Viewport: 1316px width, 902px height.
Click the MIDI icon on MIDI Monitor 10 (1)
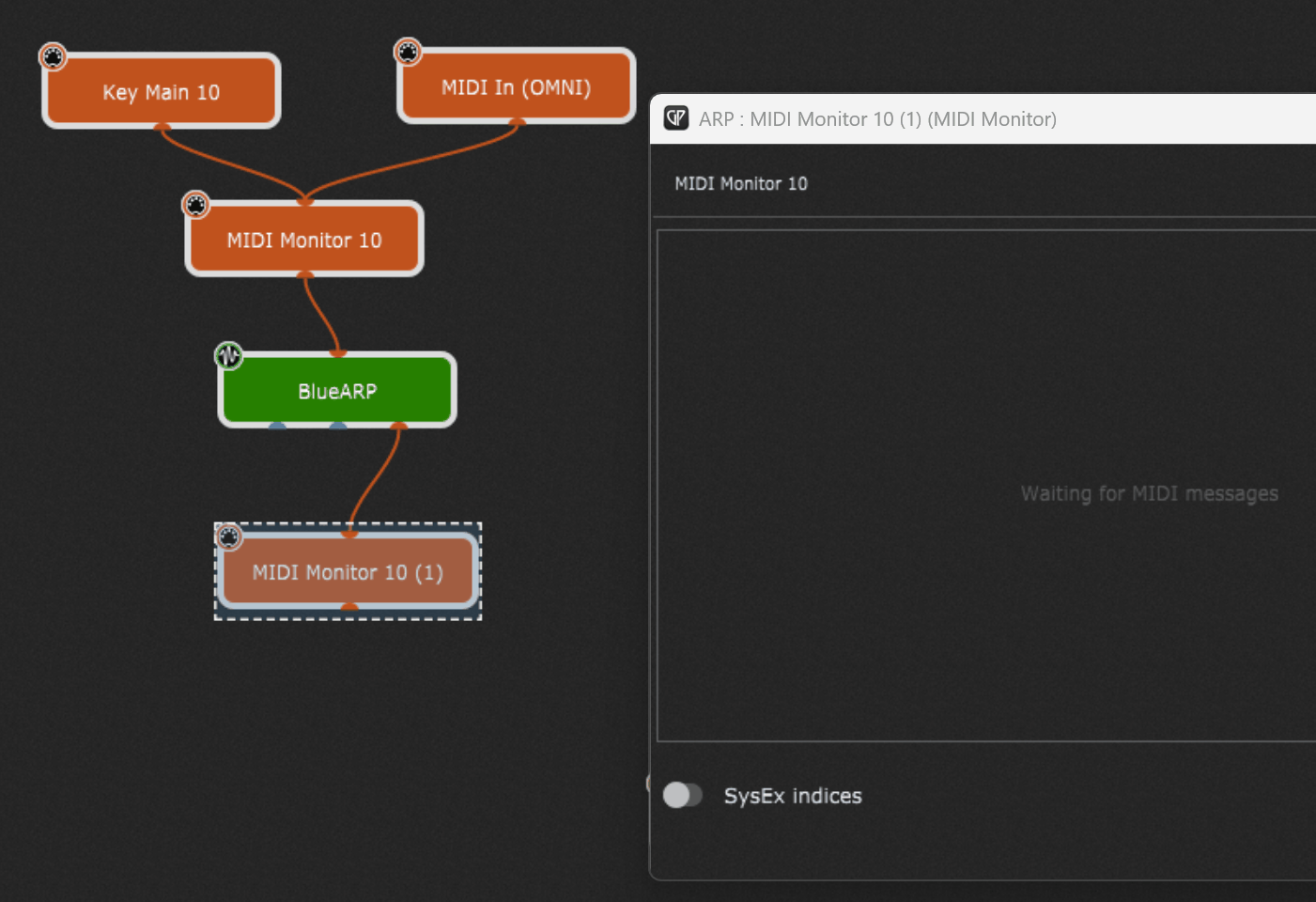pos(228,537)
